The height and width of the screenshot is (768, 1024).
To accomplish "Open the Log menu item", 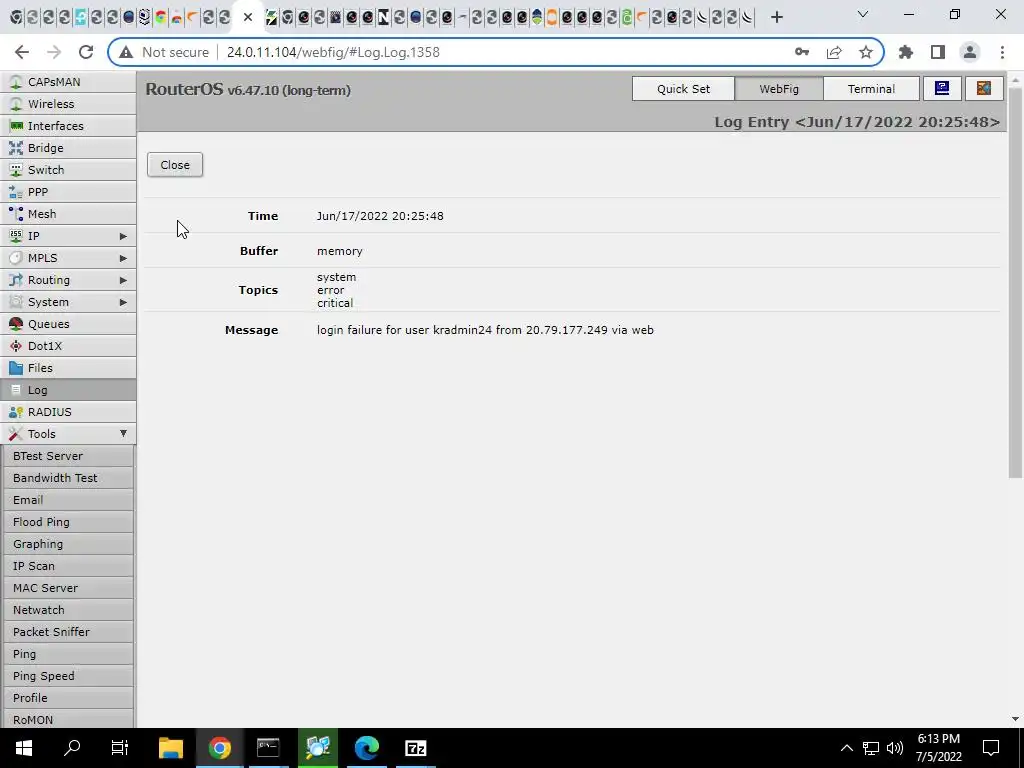I will coord(68,390).
